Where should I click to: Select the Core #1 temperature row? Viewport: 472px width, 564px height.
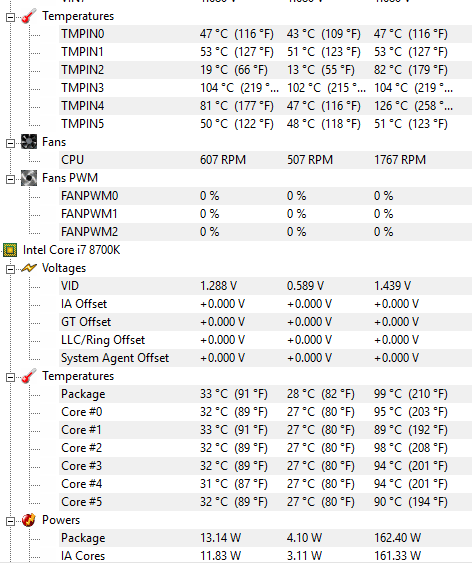pos(266,430)
